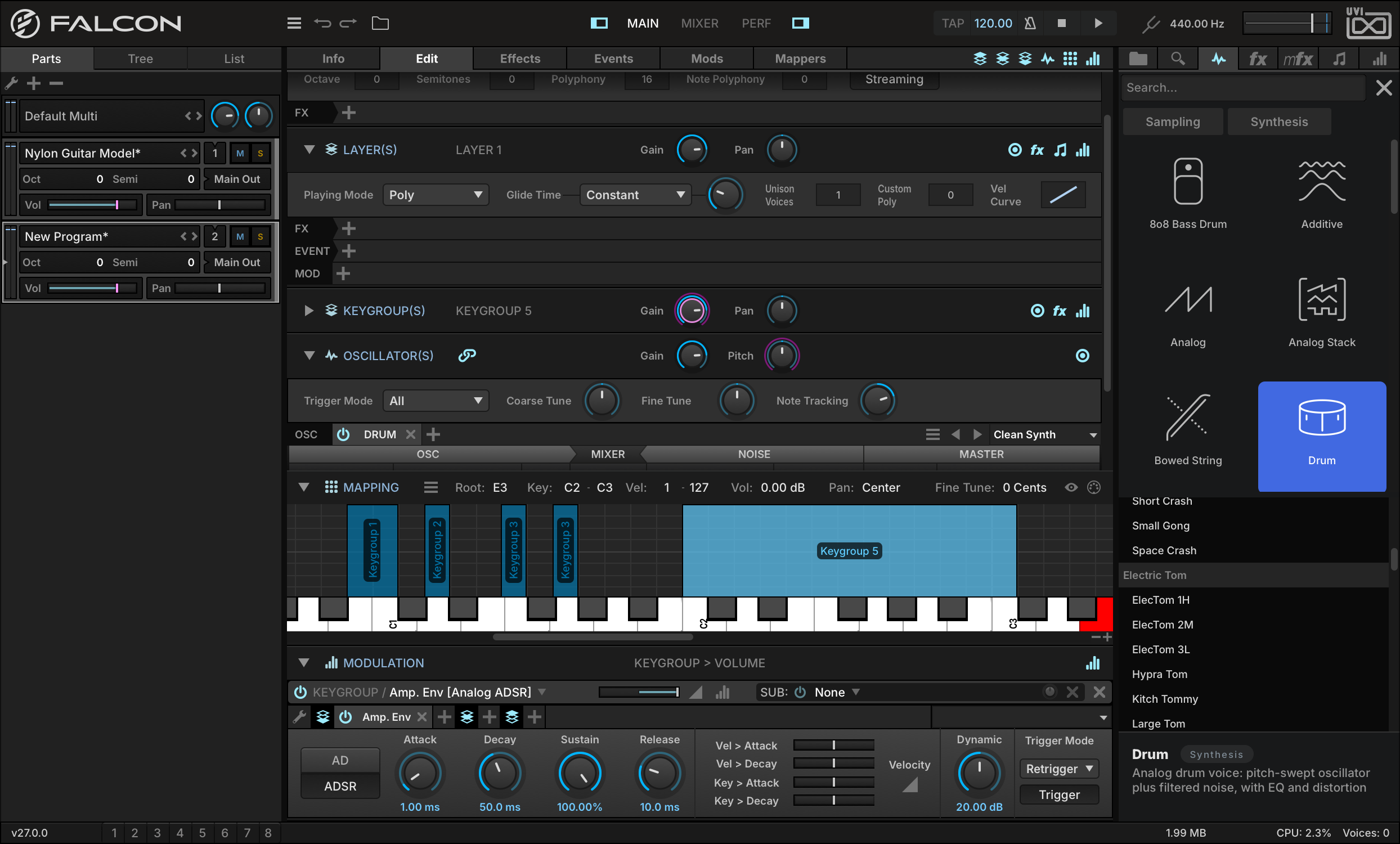
Task: Remove part with the minus icon
Action: click(56, 83)
